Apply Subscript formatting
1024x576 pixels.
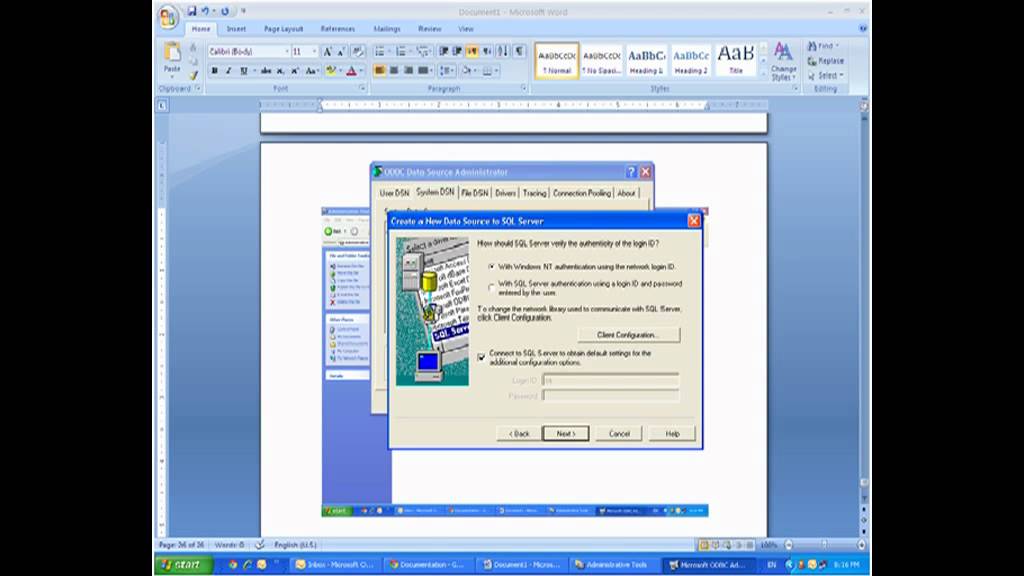pyautogui.click(x=280, y=71)
